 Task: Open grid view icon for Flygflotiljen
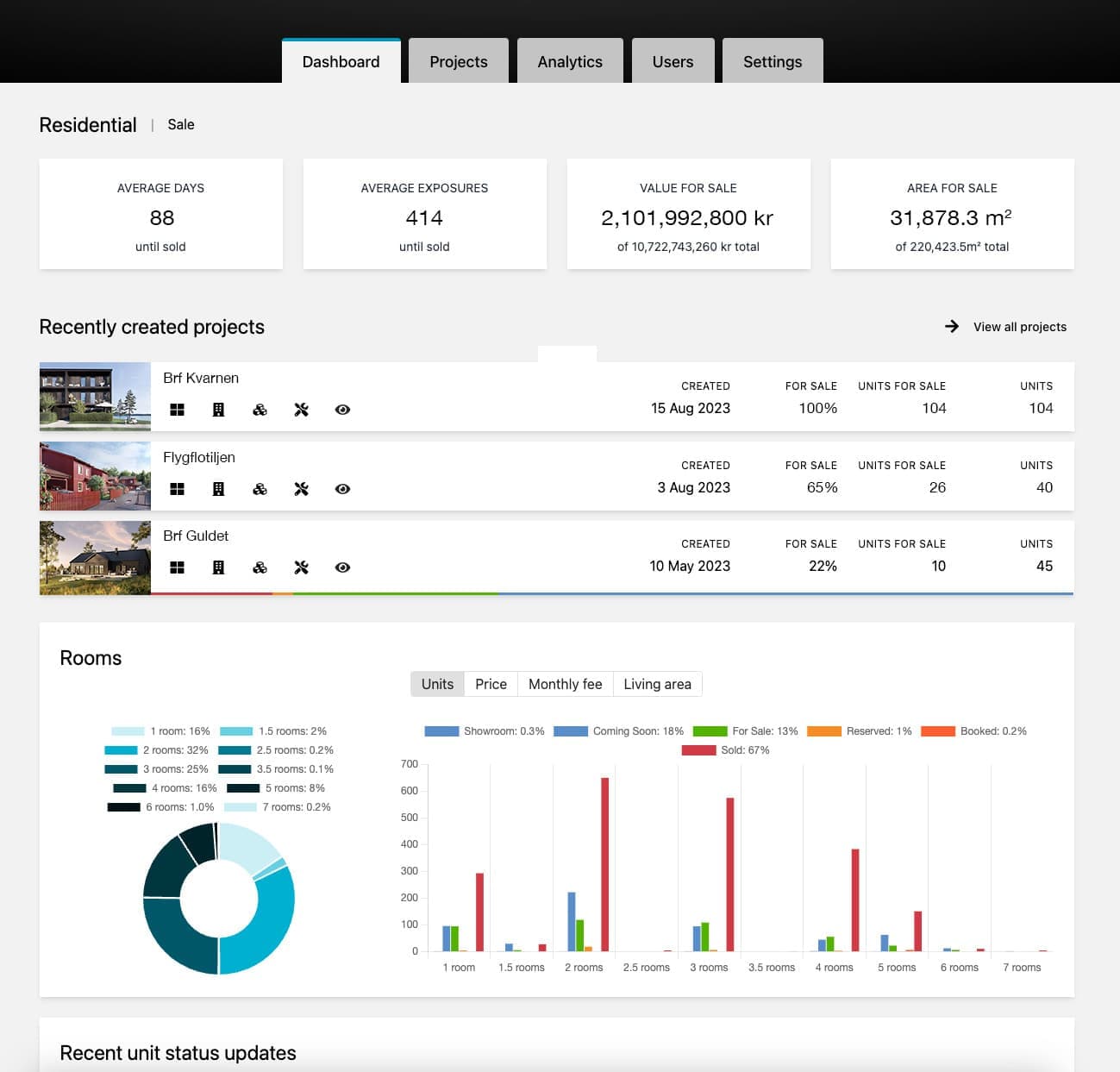(x=178, y=489)
